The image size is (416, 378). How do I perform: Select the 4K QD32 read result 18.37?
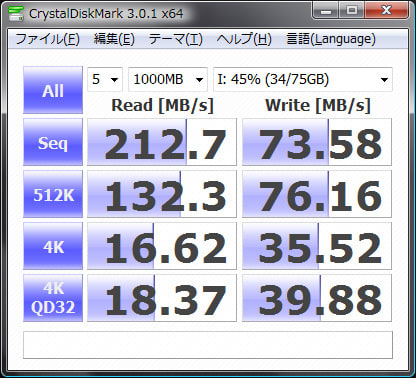162,298
